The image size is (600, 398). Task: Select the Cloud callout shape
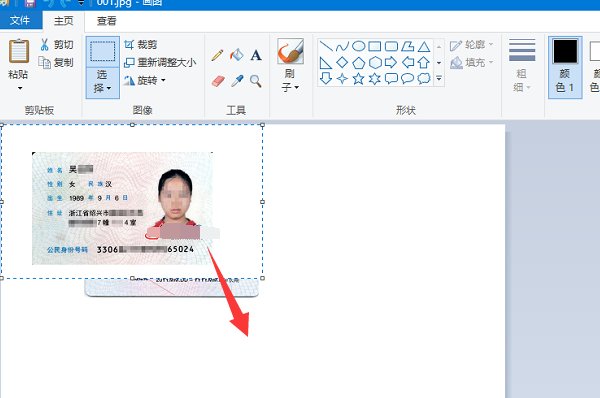click(x=424, y=78)
